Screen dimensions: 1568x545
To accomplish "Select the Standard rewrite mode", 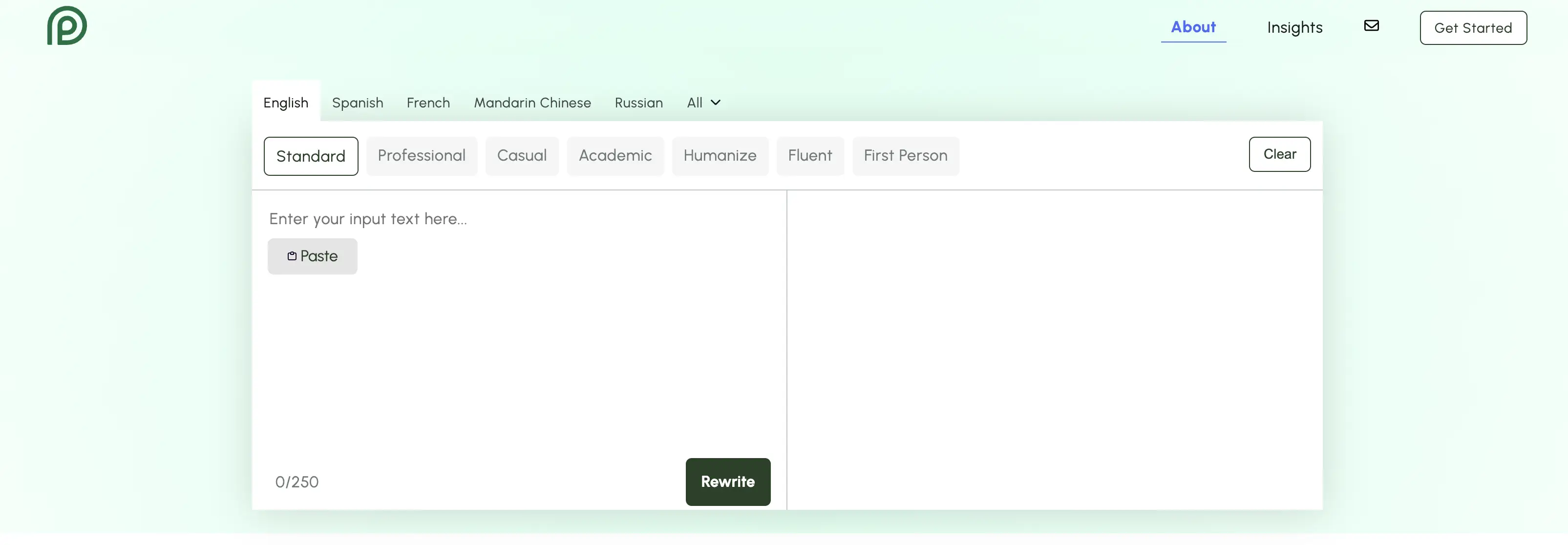I will coord(311,156).
